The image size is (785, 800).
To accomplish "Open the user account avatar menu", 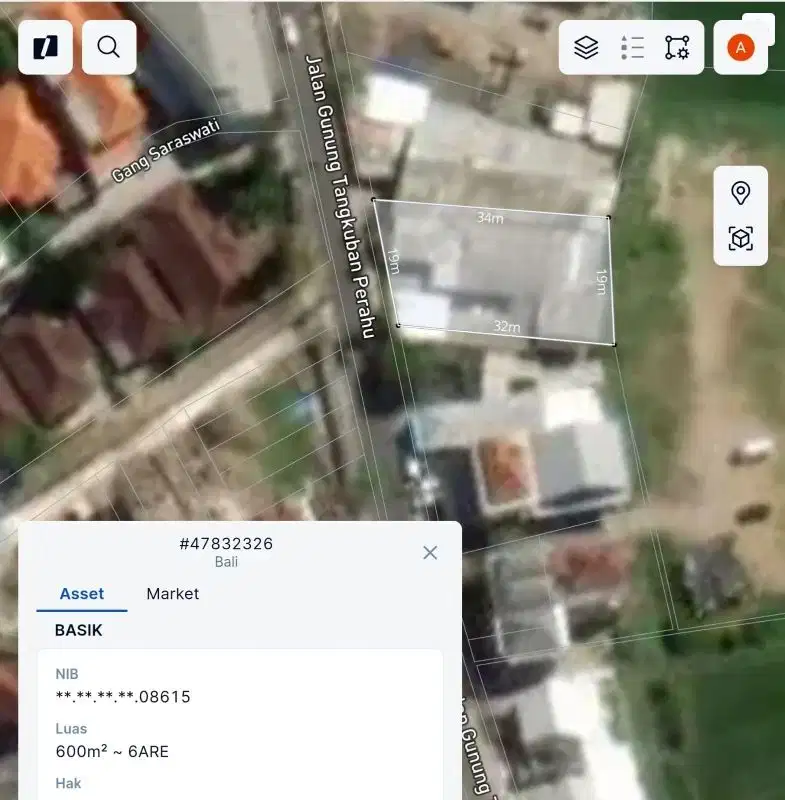I will pos(740,47).
